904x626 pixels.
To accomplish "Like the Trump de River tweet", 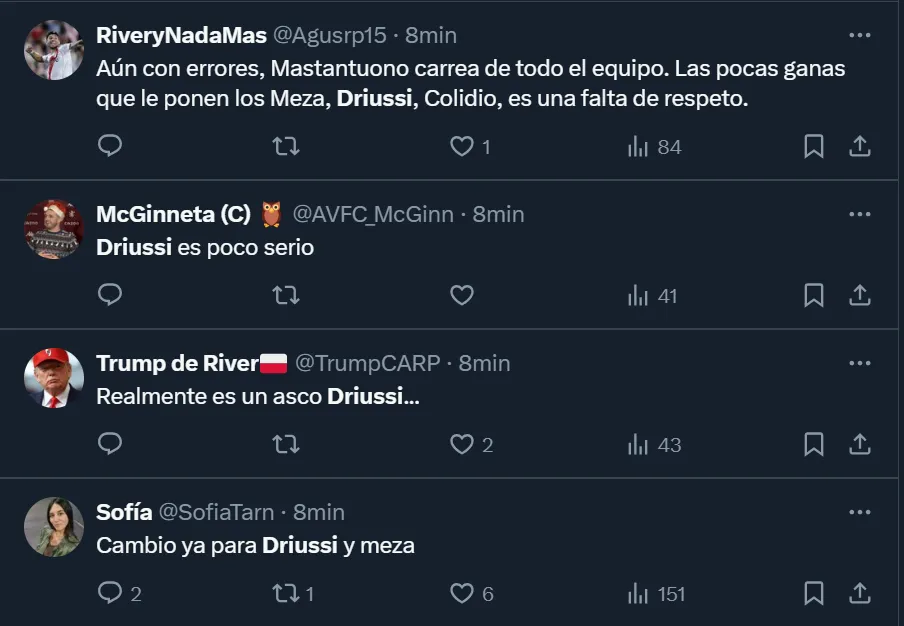I will [x=462, y=444].
